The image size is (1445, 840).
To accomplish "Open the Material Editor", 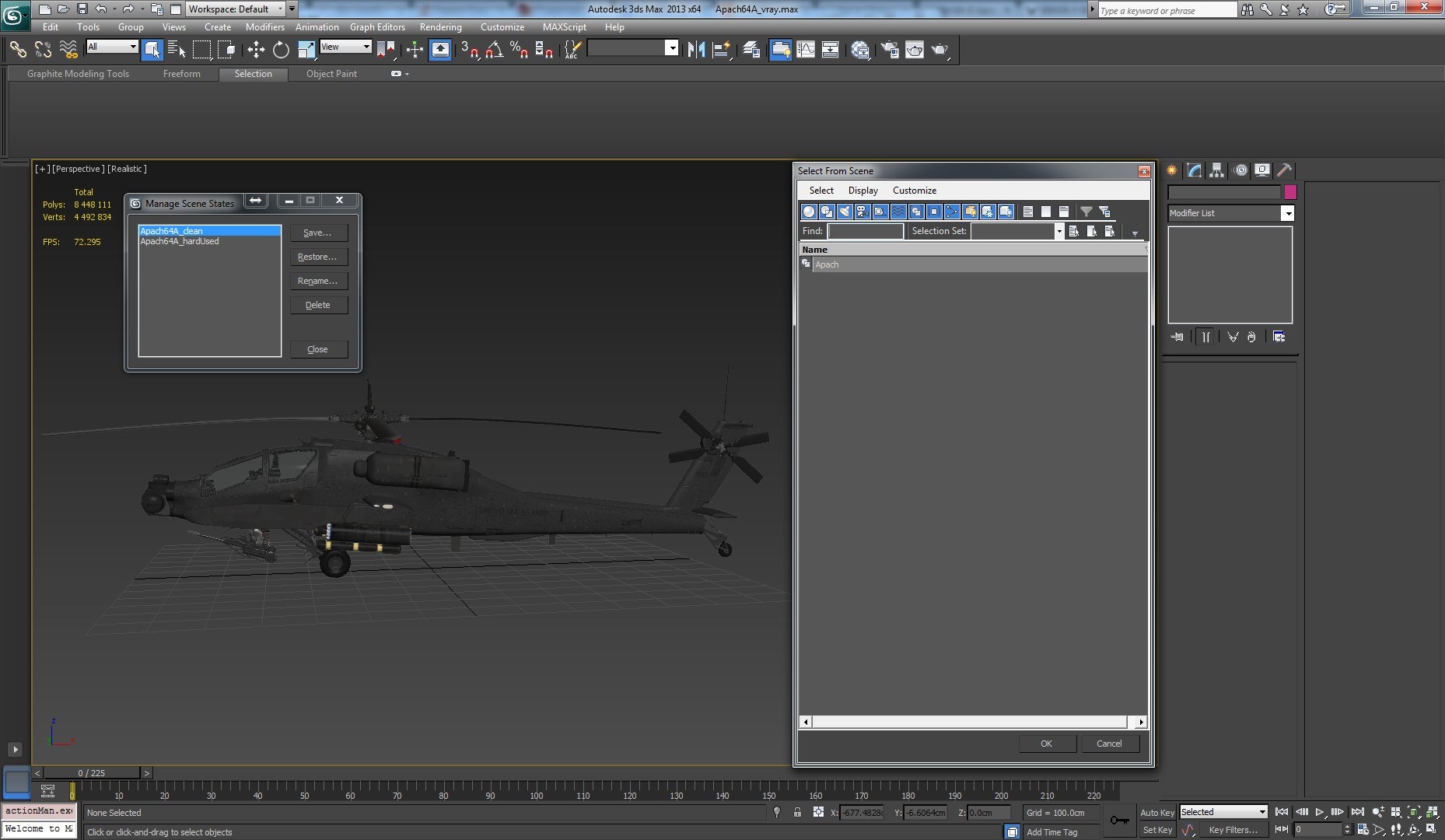I will click(x=860, y=50).
